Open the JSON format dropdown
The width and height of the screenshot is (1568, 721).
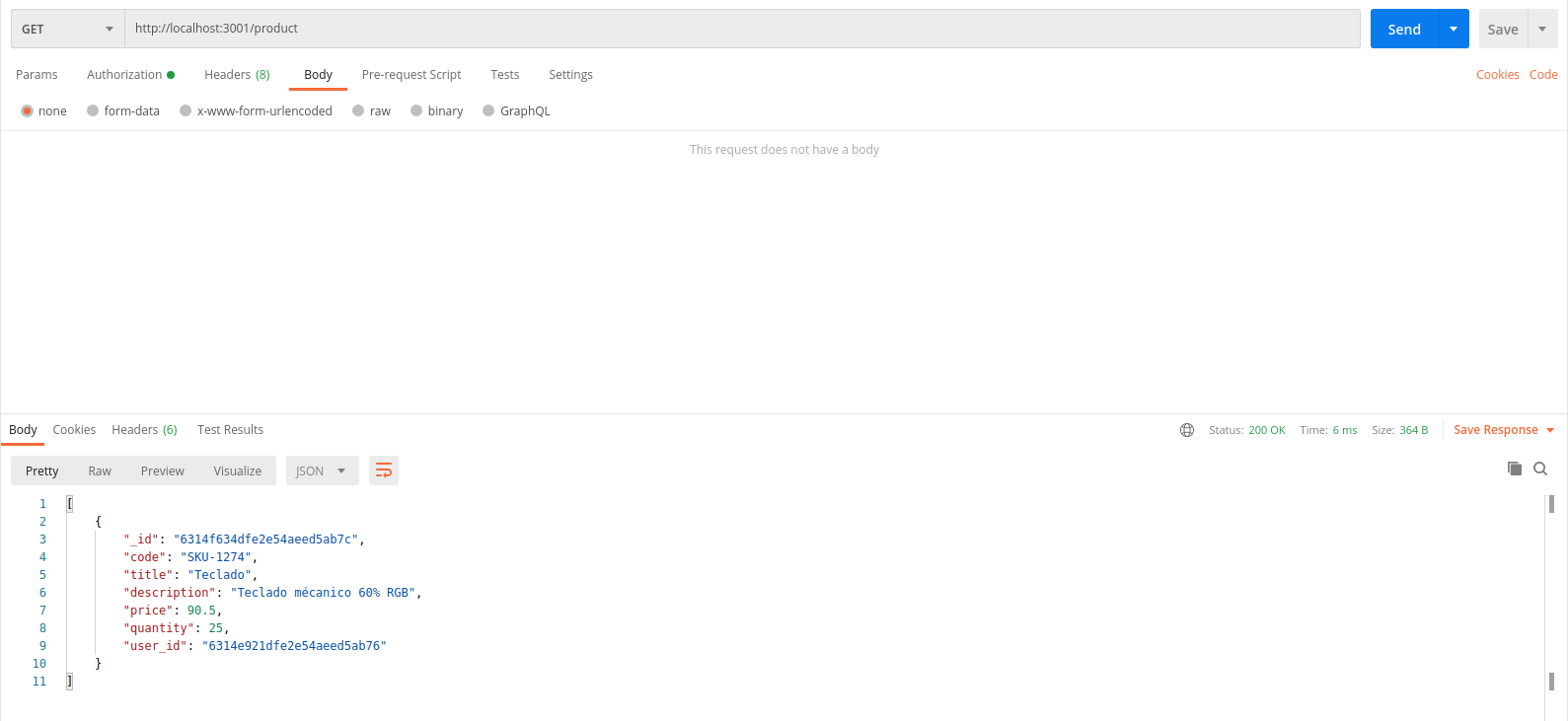321,470
